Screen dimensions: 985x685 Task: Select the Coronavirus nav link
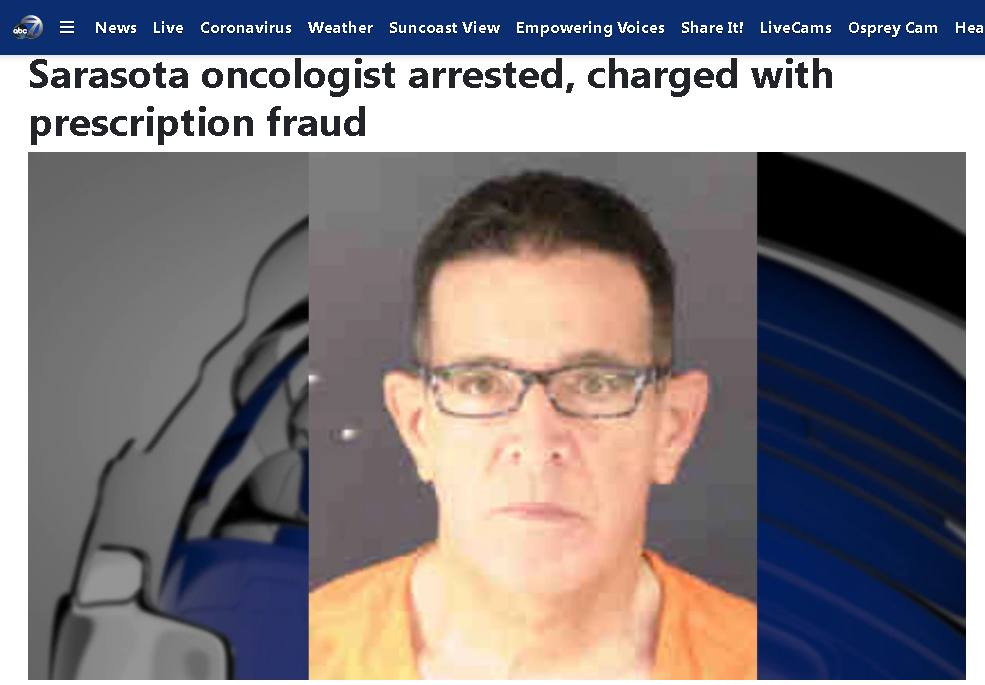click(246, 28)
